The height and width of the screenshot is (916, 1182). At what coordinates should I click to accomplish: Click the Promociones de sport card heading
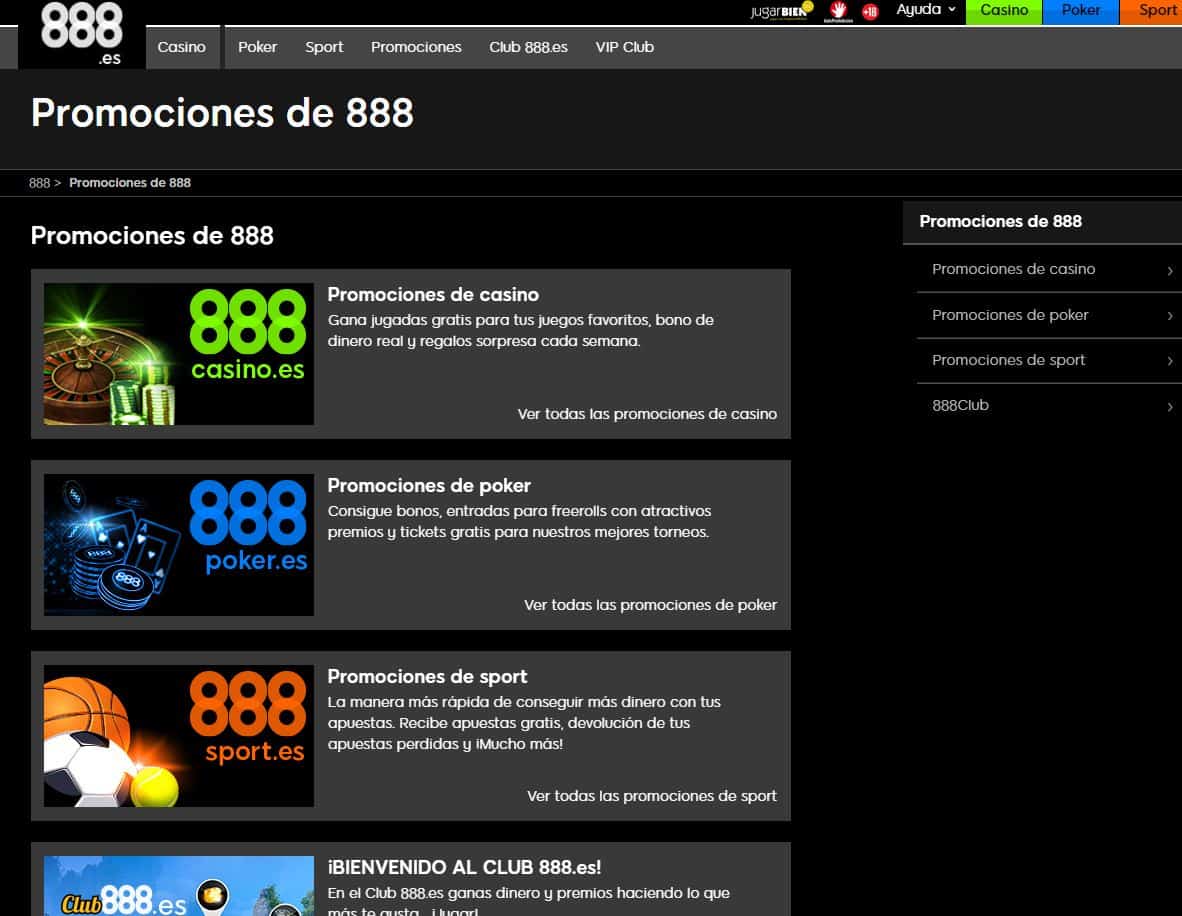click(427, 676)
